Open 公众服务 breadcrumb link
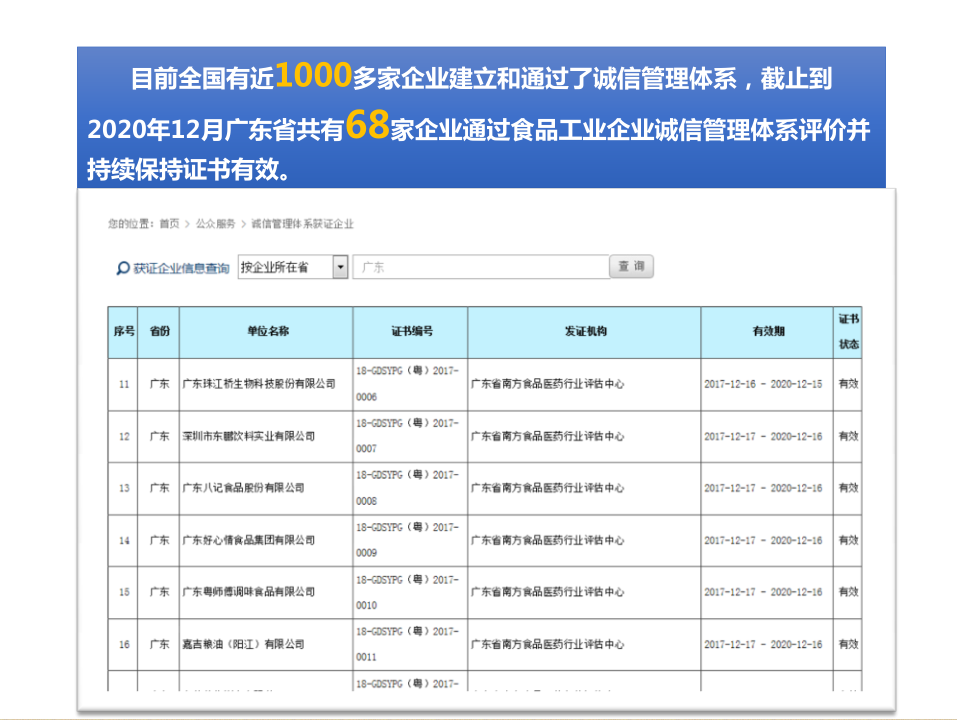Screen dimensions: 957x720 pyautogui.click(x=215, y=224)
